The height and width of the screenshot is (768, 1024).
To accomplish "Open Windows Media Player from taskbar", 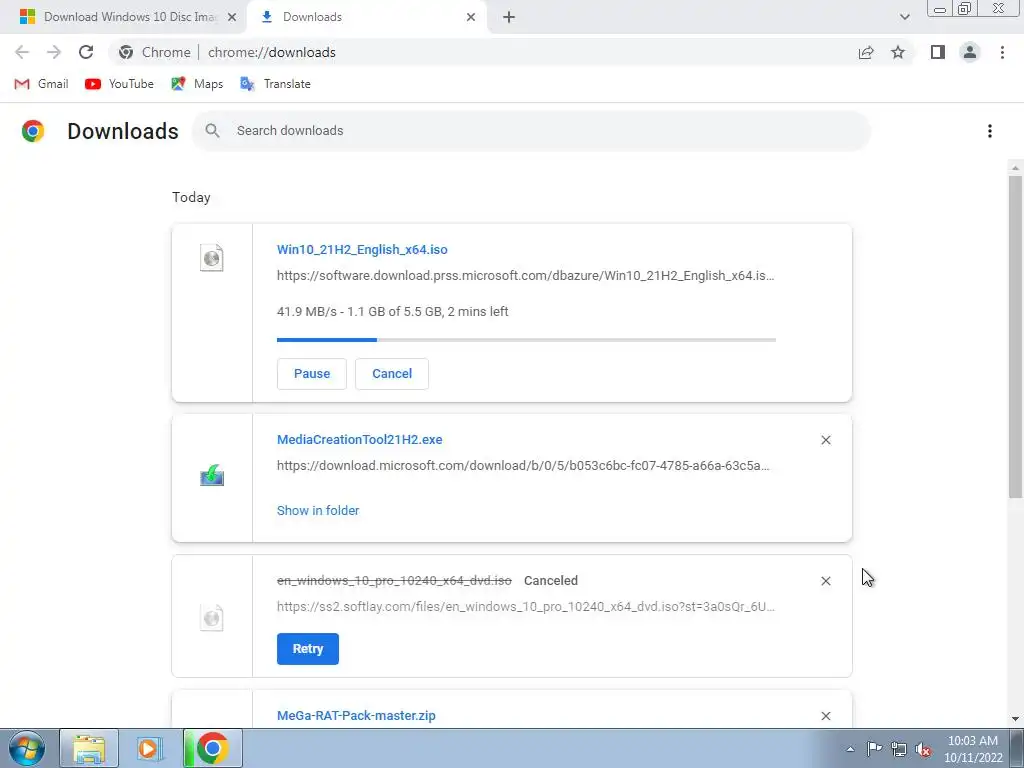I will click(x=150, y=748).
